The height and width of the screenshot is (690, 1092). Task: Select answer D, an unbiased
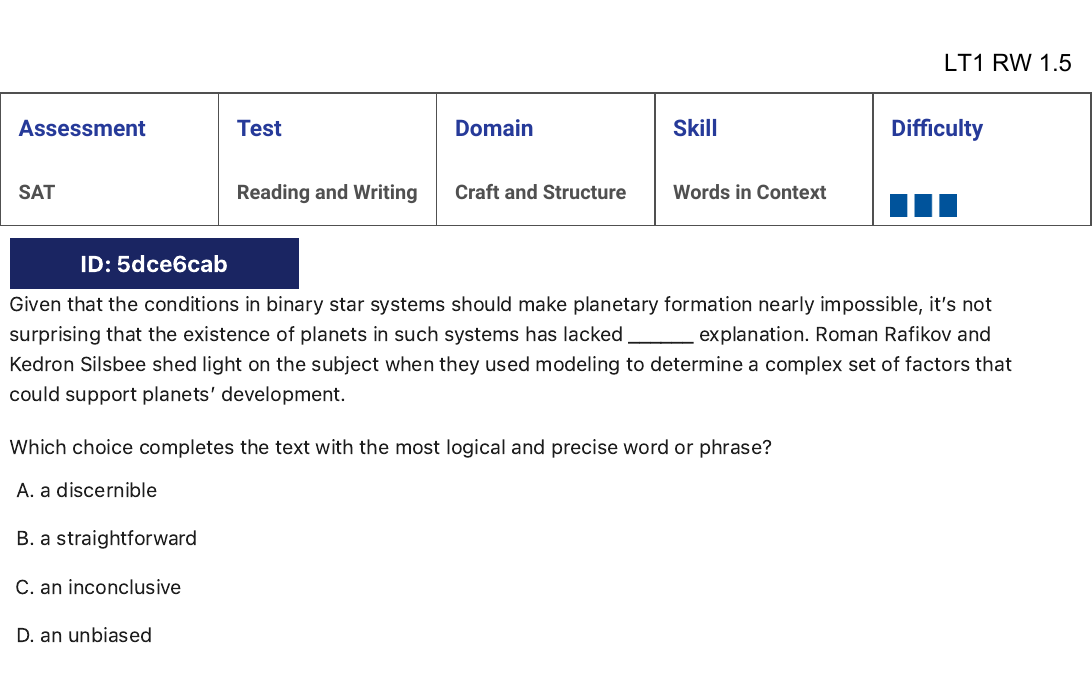coord(85,635)
